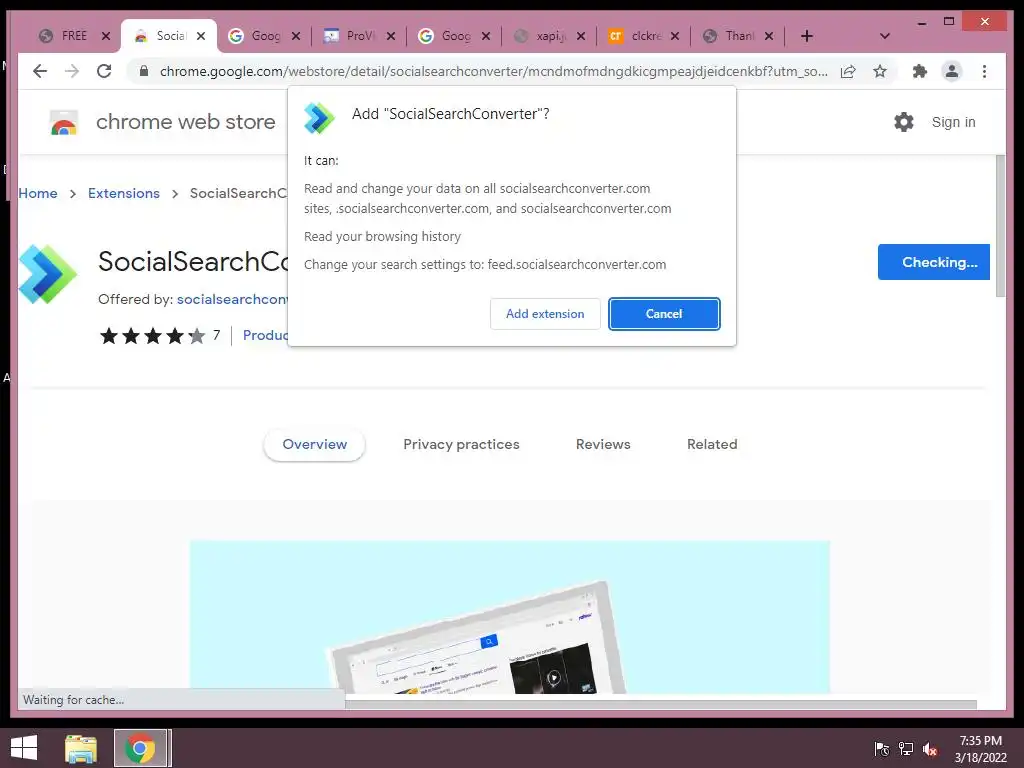This screenshot has width=1024, height=768.
Task: Click the star rating
Action: coord(152,336)
